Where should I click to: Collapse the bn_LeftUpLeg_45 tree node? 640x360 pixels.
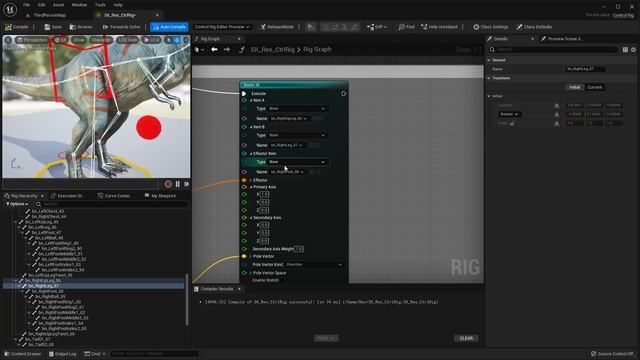click(16, 222)
